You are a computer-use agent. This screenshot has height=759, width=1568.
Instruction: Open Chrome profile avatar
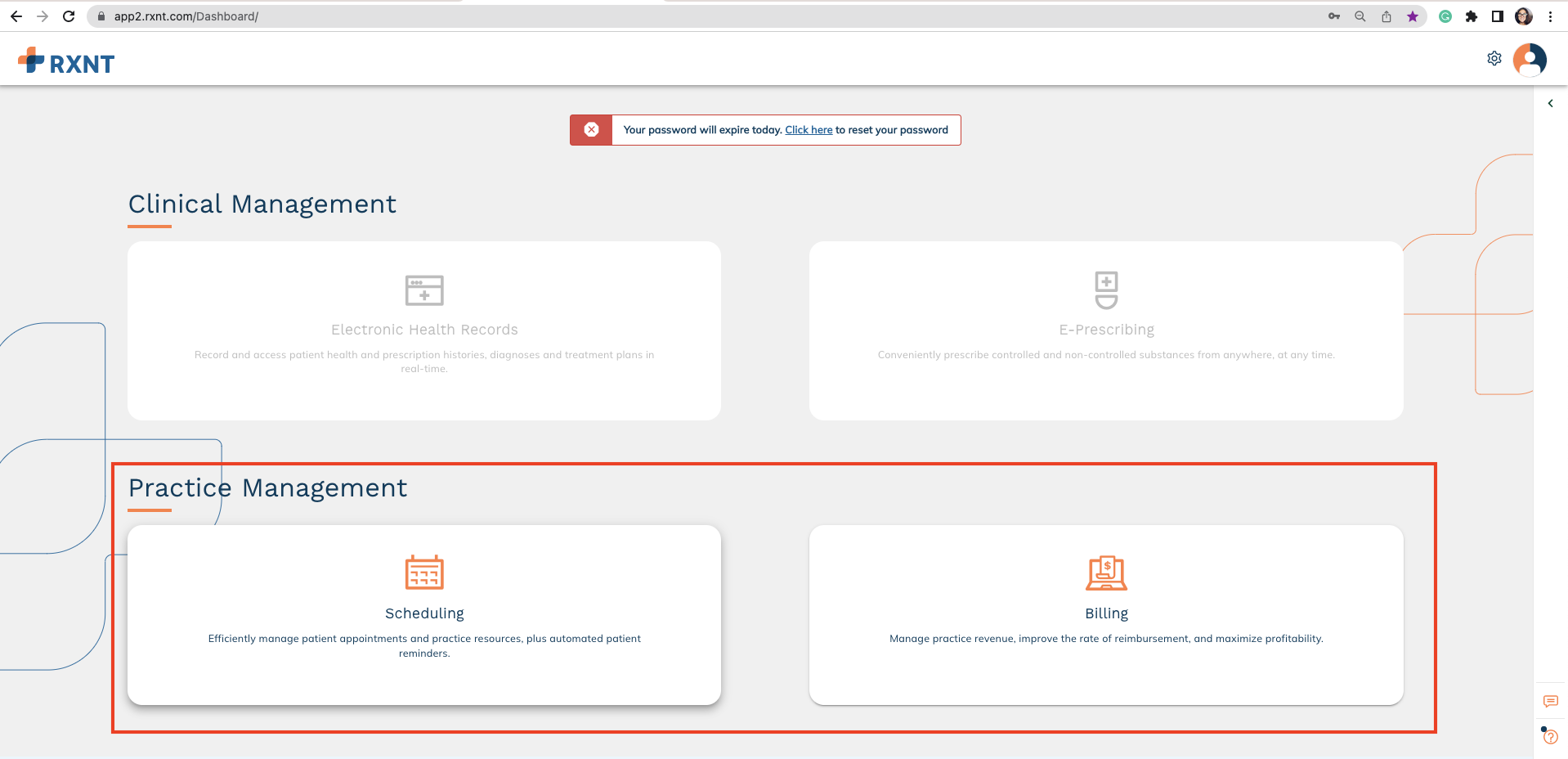pos(1524,16)
